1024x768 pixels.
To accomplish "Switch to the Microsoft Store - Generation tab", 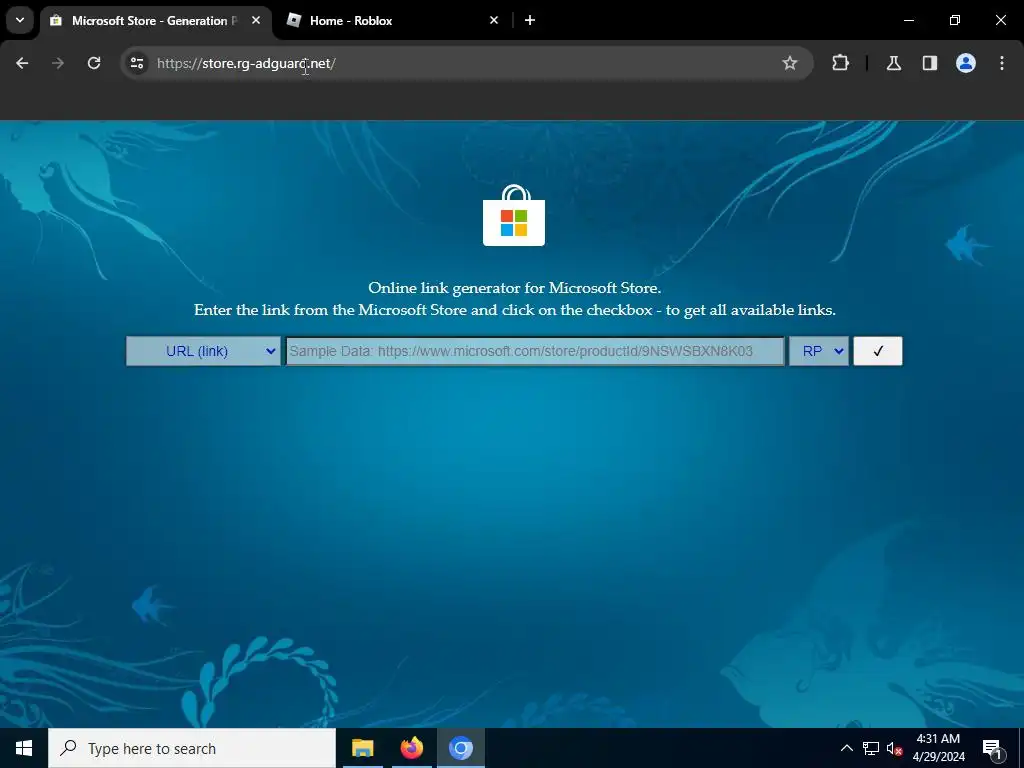I will (156, 20).
